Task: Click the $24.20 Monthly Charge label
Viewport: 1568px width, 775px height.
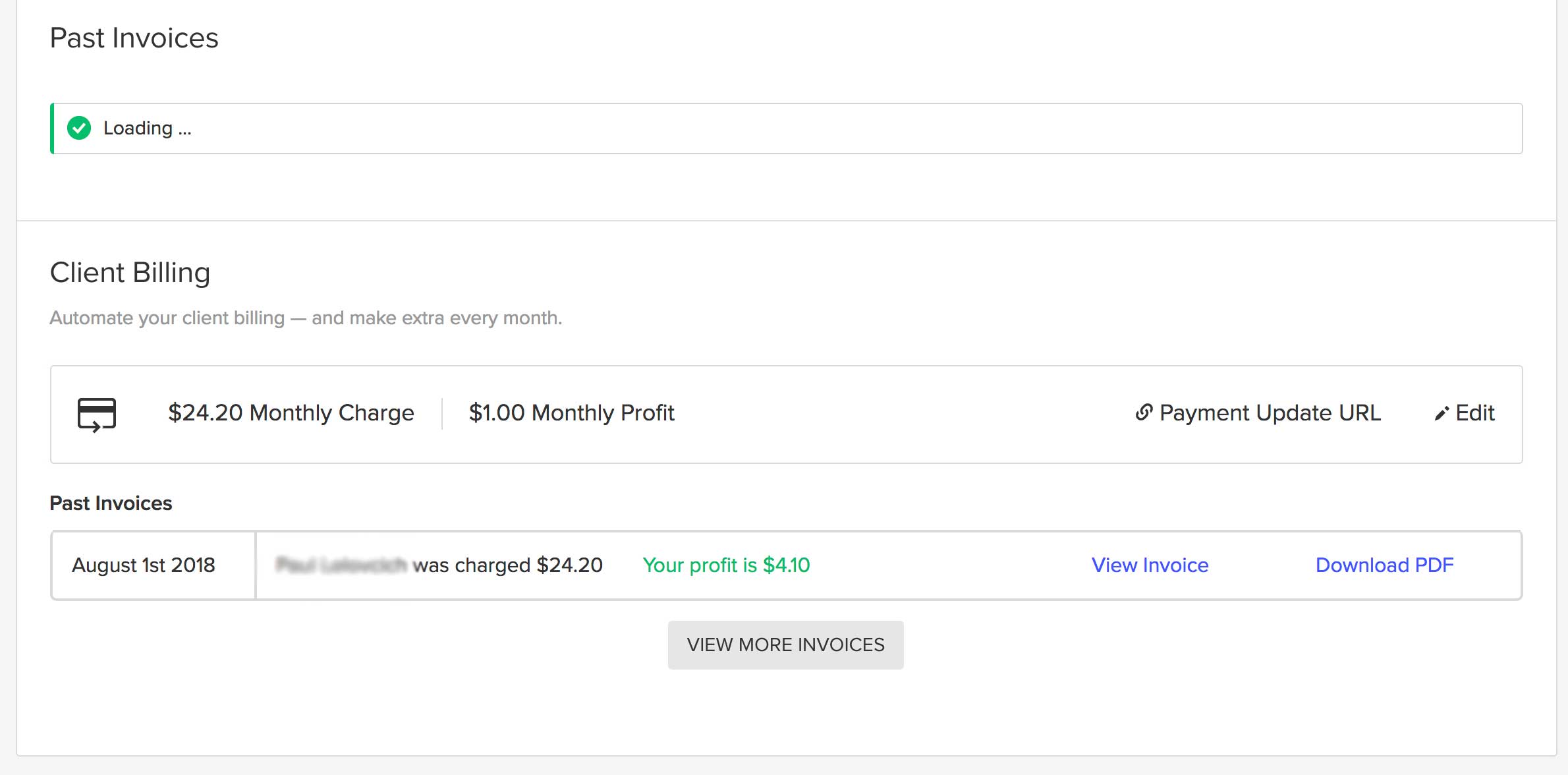Action: click(x=291, y=413)
